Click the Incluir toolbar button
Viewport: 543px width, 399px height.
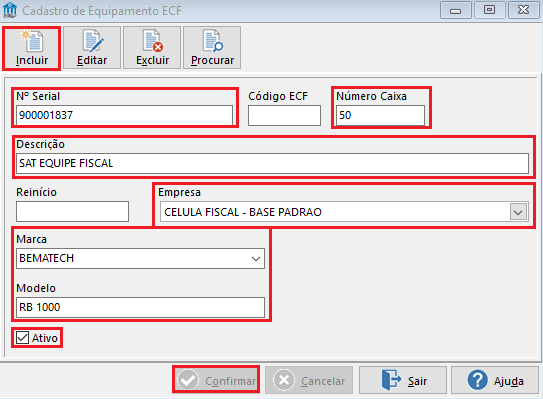tap(32, 48)
